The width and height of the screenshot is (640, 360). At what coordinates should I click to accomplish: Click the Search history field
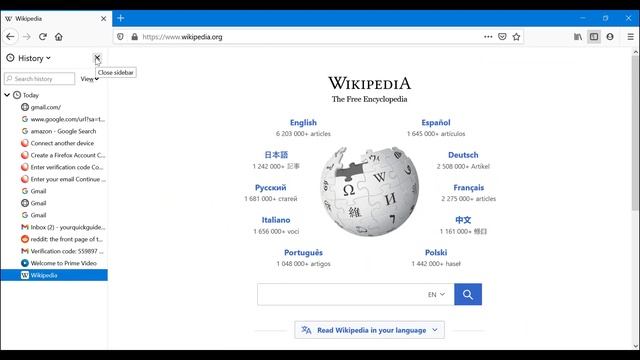tap(40, 79)
